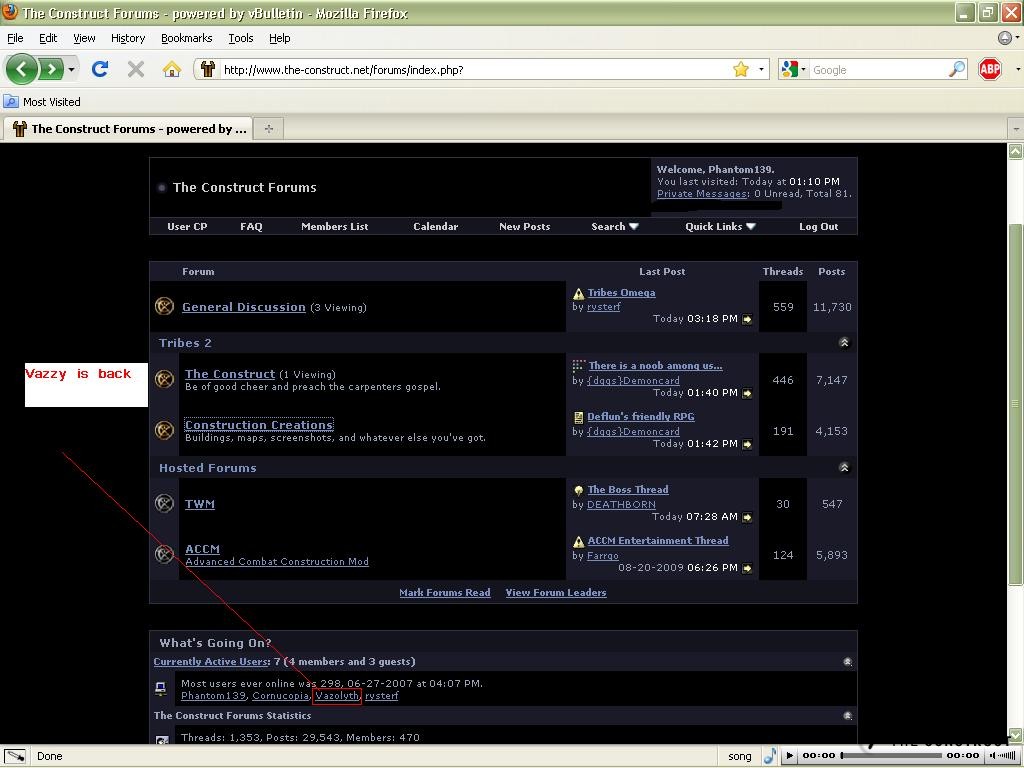The width and height of the screenshot is (1024, 768).
Task: Open the TWM hosted forum
Action: pyautogui.click(x=200, y=504)
